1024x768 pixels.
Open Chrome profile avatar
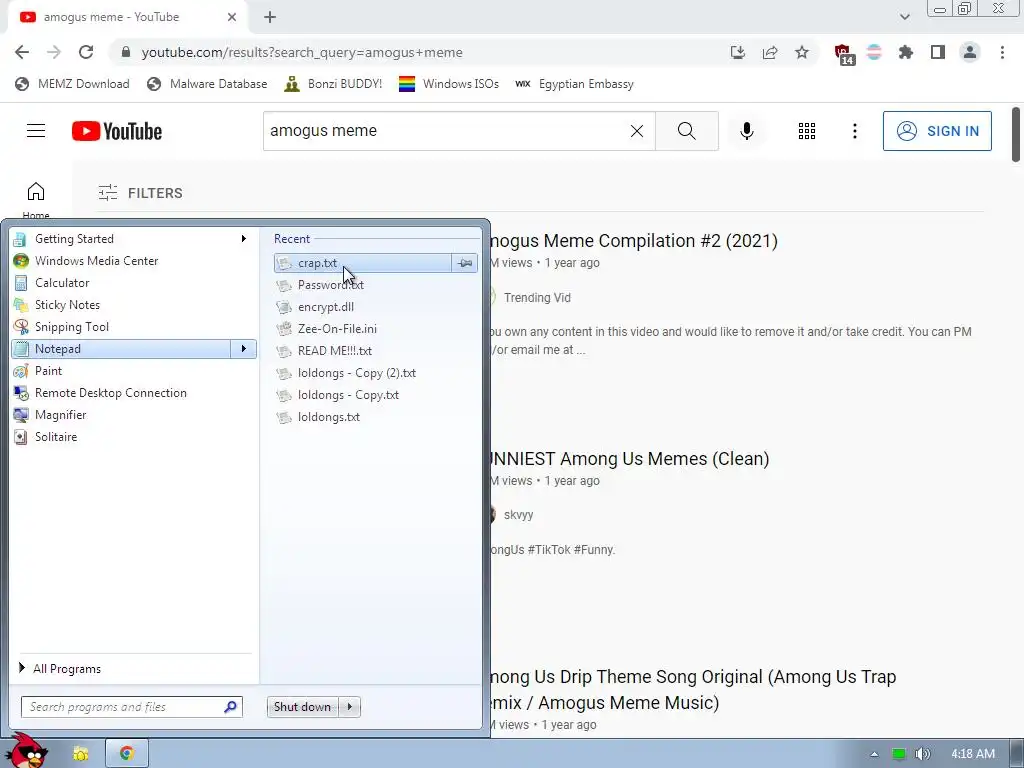click(970, 52)
